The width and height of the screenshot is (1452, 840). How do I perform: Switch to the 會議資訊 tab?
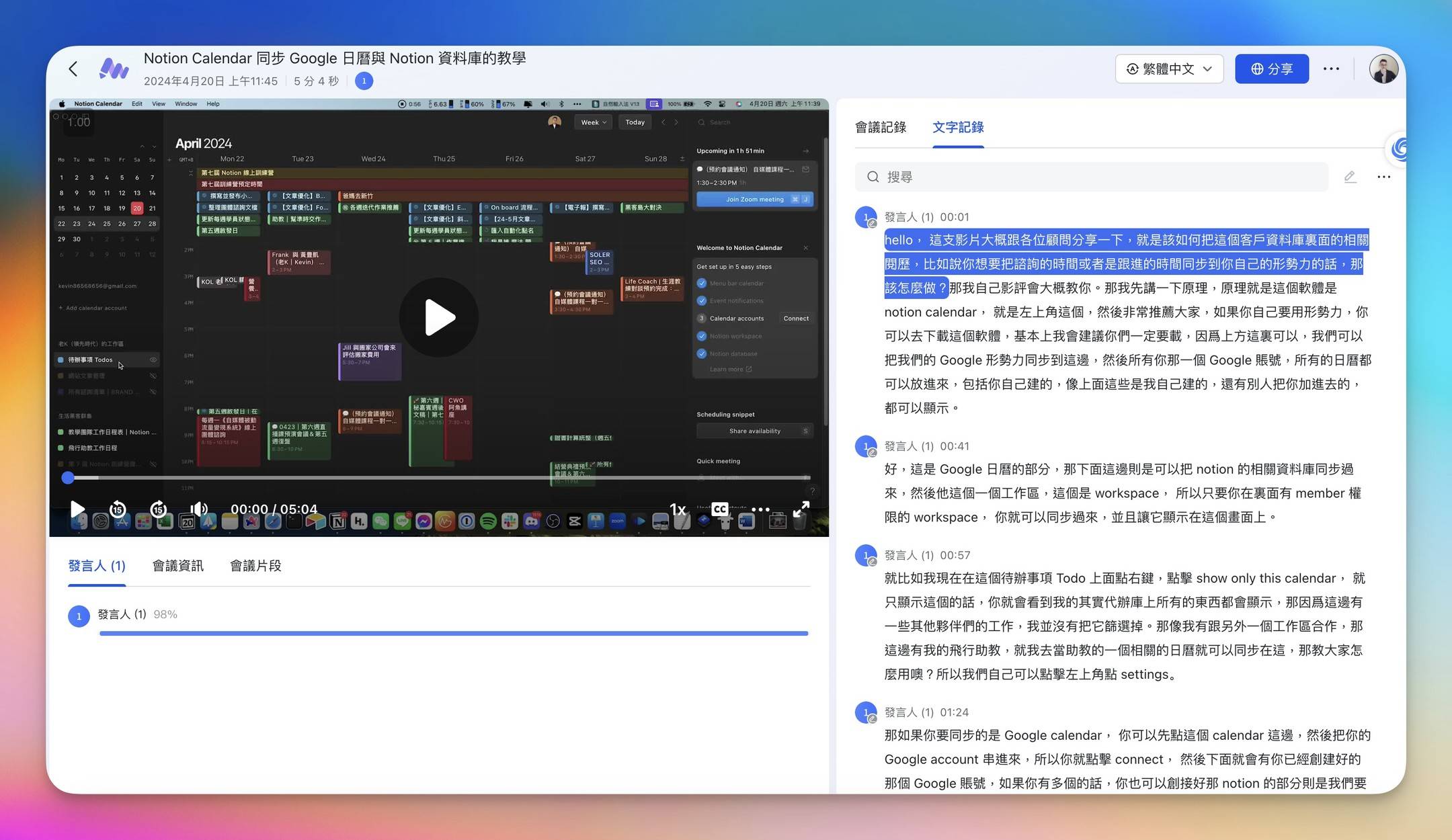pos(177,566)
